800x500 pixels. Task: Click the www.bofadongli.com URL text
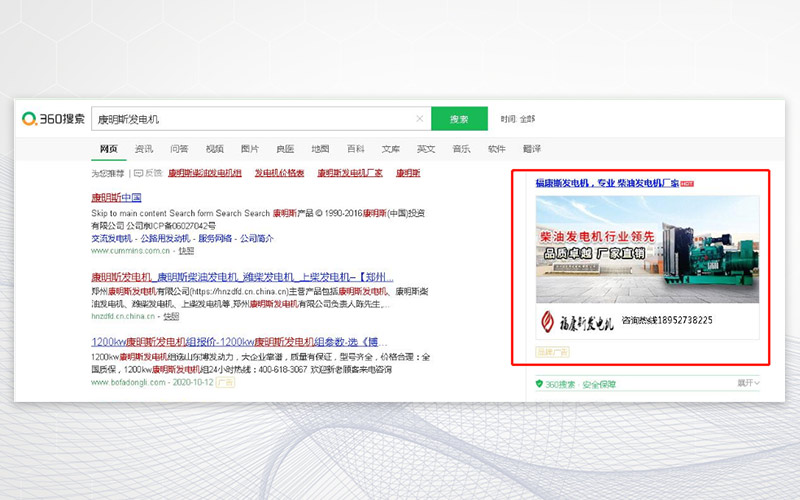click(129, 382)
